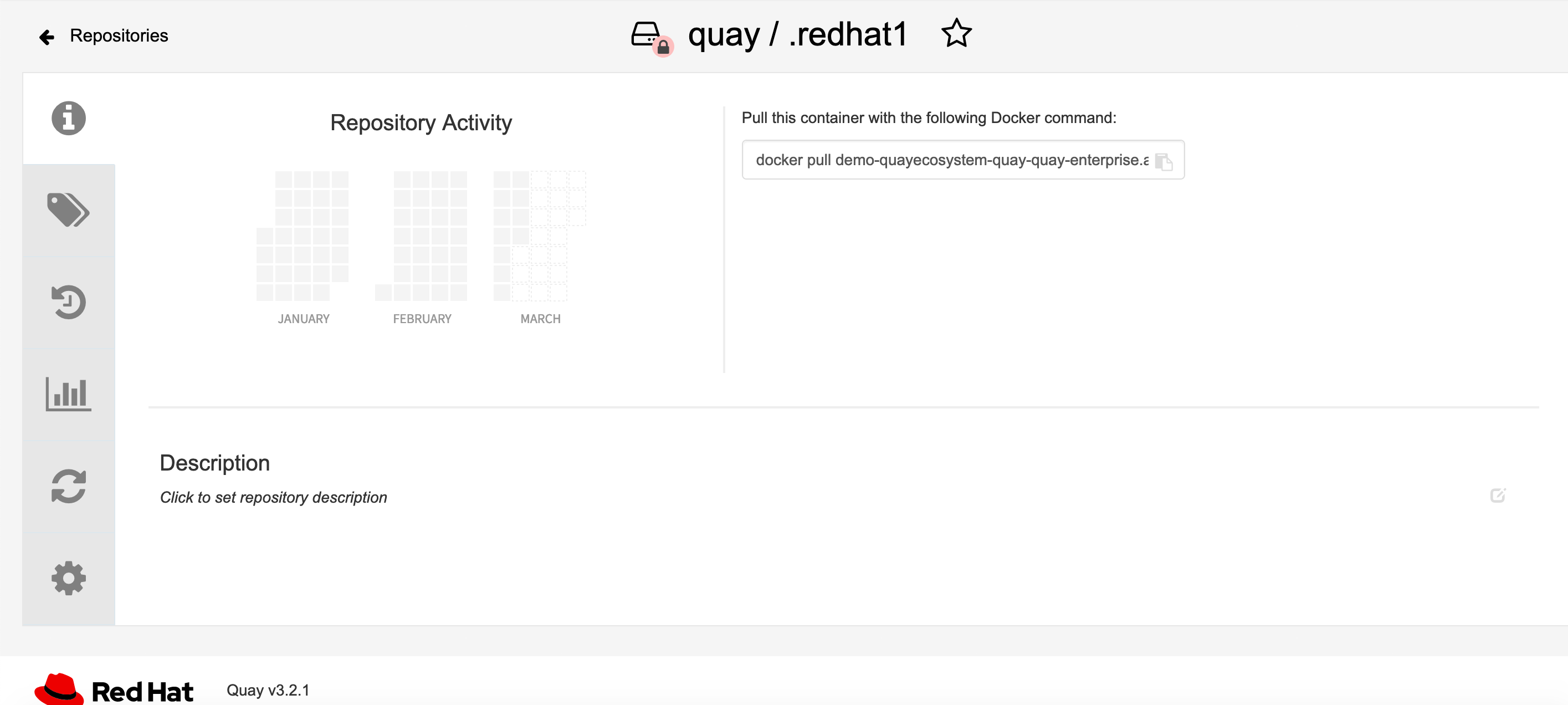Open the Usage Logs chart tab
Viewport: 1568px width, 705px height.
click(x=68, y=394)
